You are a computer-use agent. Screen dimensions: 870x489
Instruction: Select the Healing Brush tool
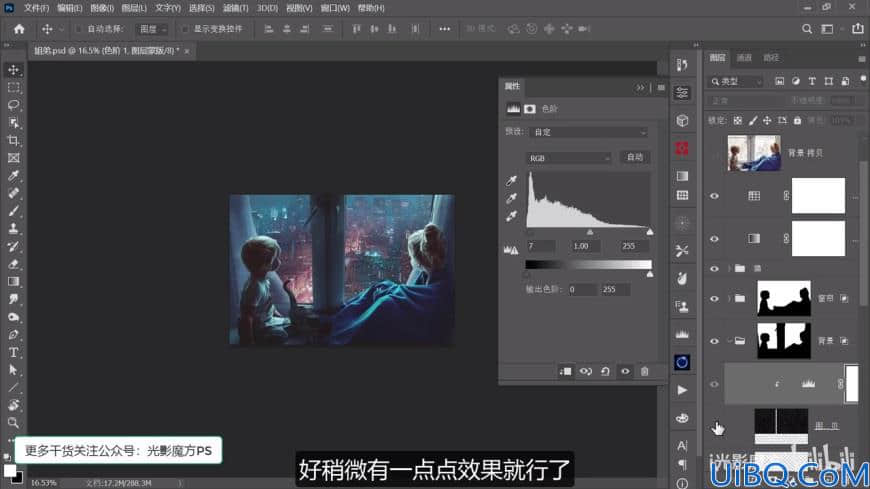click(x=13, y=193)
